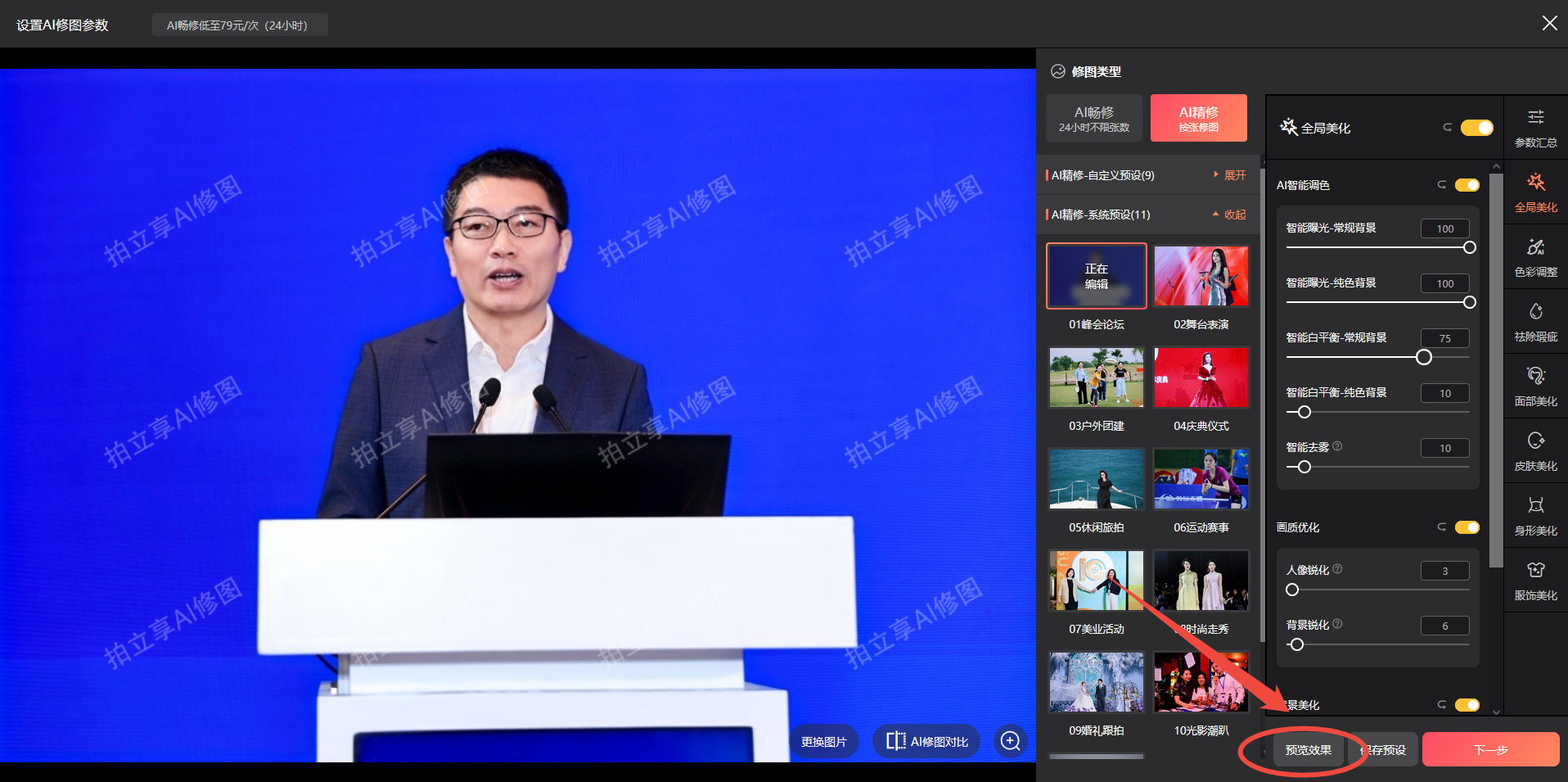1568x782 pixels.
Task: Click the 预览效果 preview button
Action: (x=1308, y=750)
